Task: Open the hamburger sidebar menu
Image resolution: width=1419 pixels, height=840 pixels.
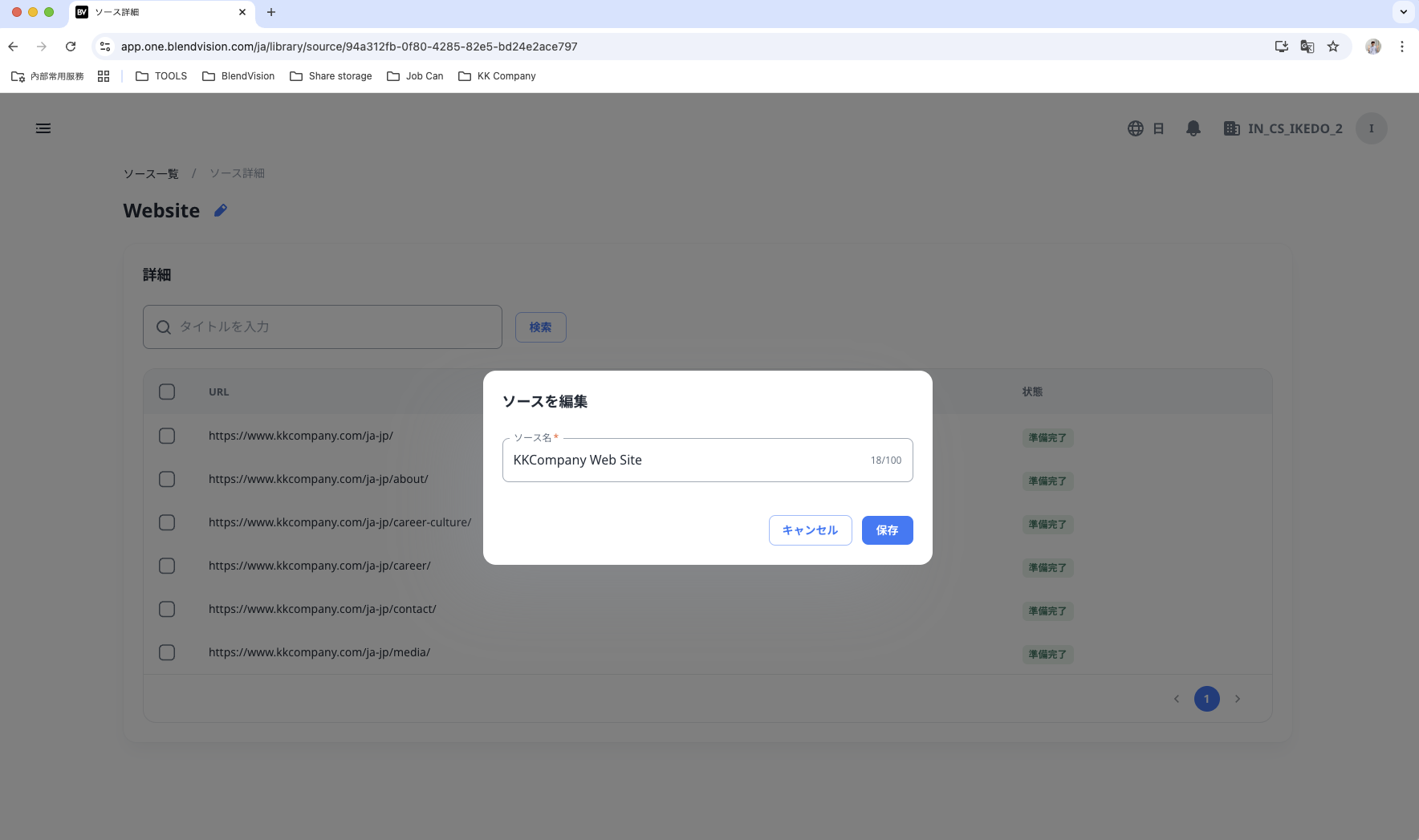Action: point(43,128)
